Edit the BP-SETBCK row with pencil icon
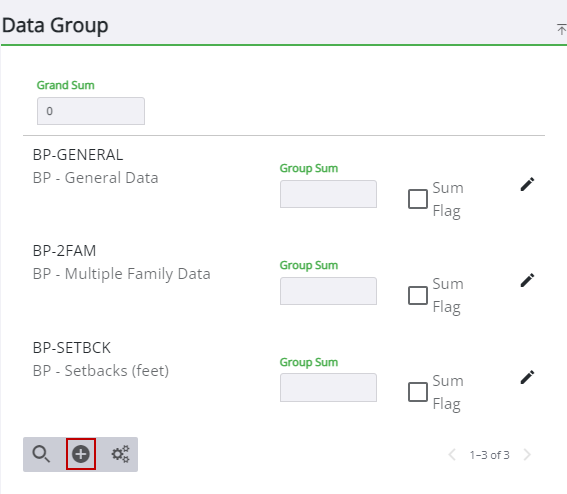 tap(527, 377)
